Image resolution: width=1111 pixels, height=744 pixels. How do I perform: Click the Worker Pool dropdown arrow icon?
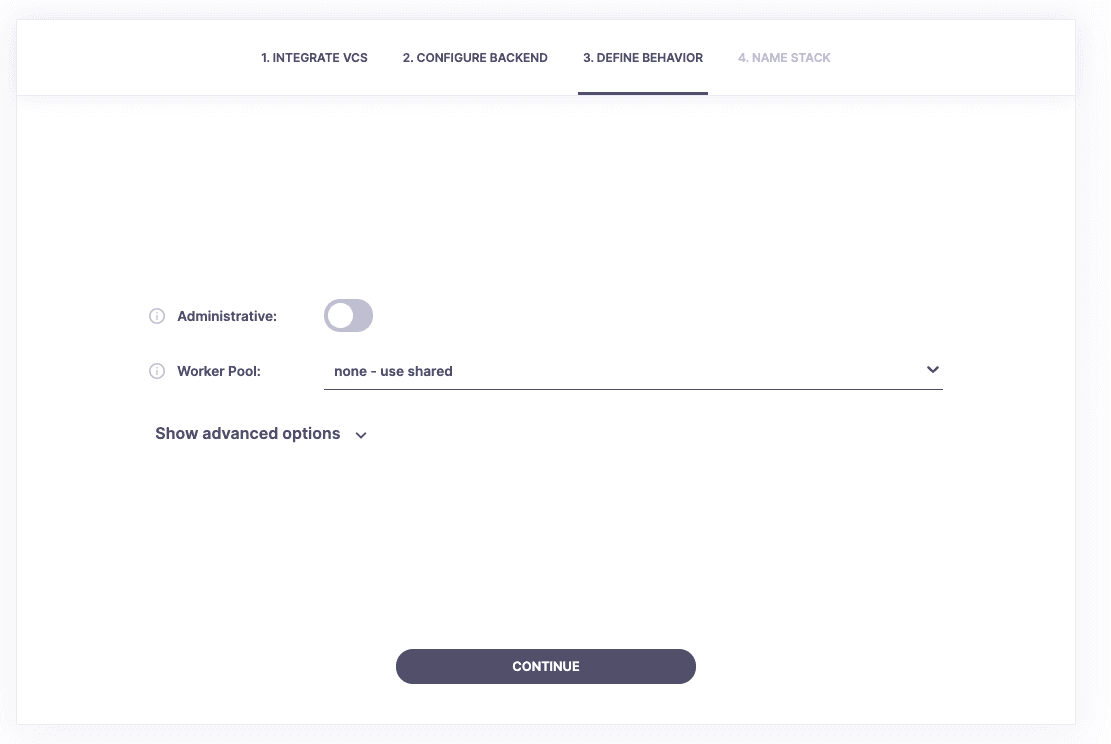pos(932,369)
